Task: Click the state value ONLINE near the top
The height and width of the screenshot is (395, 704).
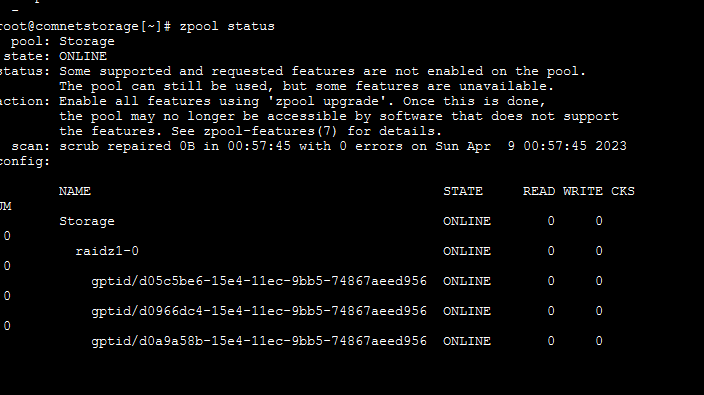Action: [x=83, y=57]
